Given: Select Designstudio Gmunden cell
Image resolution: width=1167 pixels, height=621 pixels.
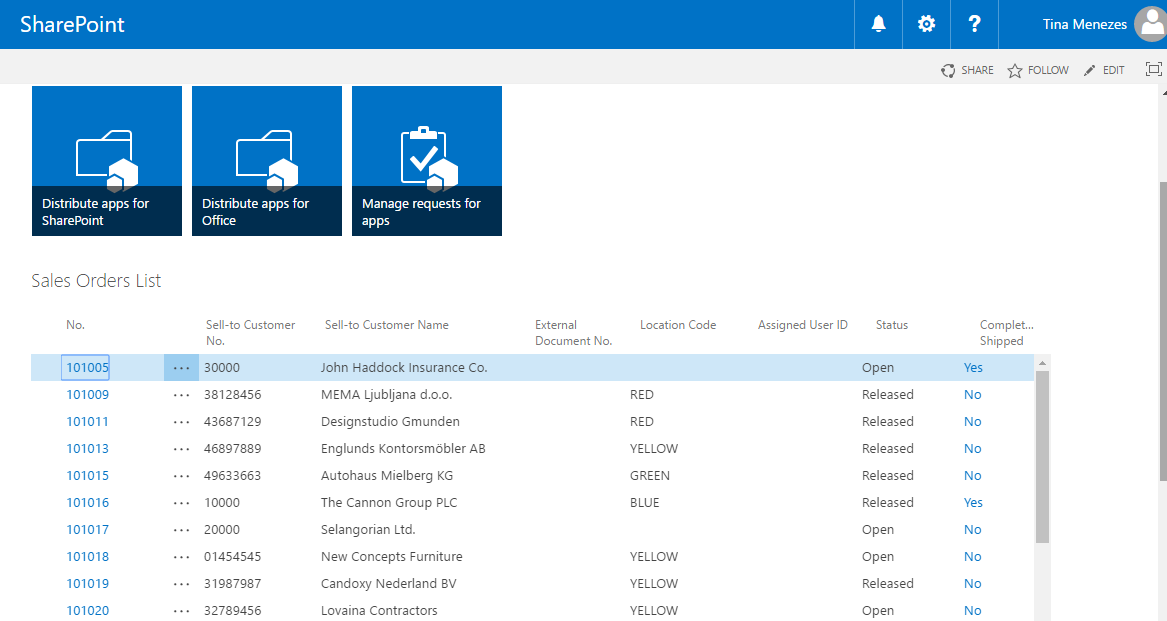Looking at the screenshot, I should coord(390,421).
